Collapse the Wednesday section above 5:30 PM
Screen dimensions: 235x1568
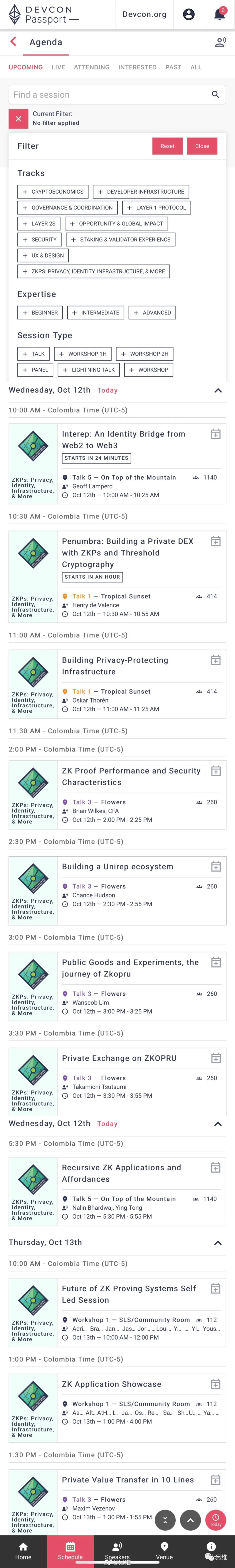coord(217,1124)
